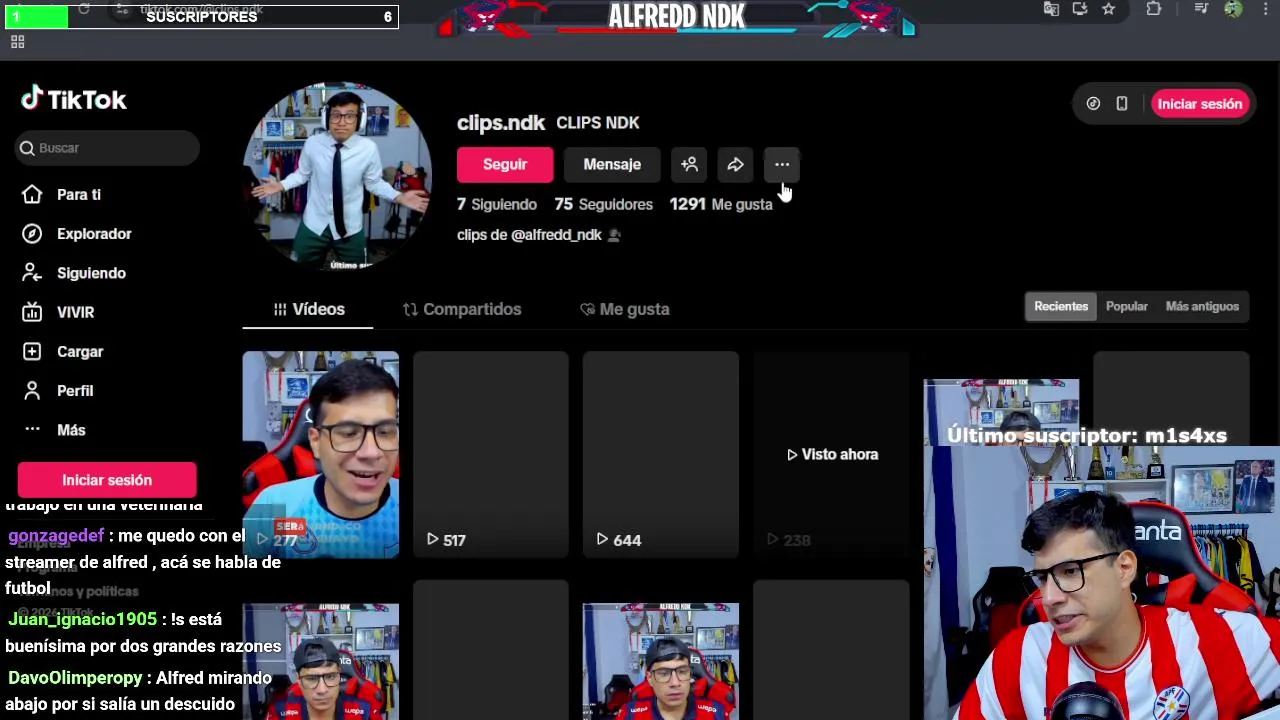1280x720 pixels.
Task: Select the Vídeos tab
Action: click(x=308, y=309)
